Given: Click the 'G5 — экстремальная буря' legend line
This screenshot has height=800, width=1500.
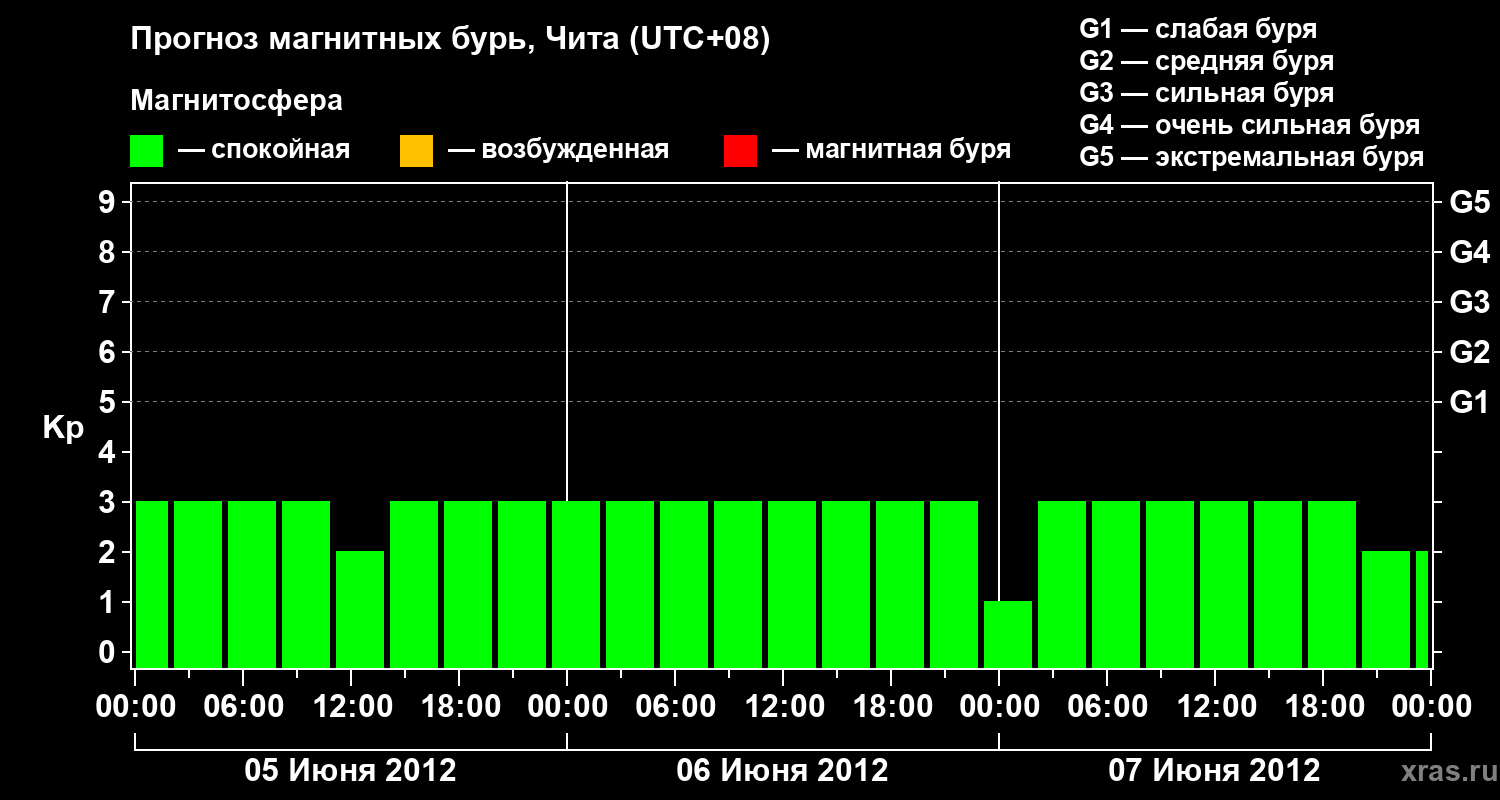Looking at the screenshot, I should pyautogui.click(x=1251, y=157).
